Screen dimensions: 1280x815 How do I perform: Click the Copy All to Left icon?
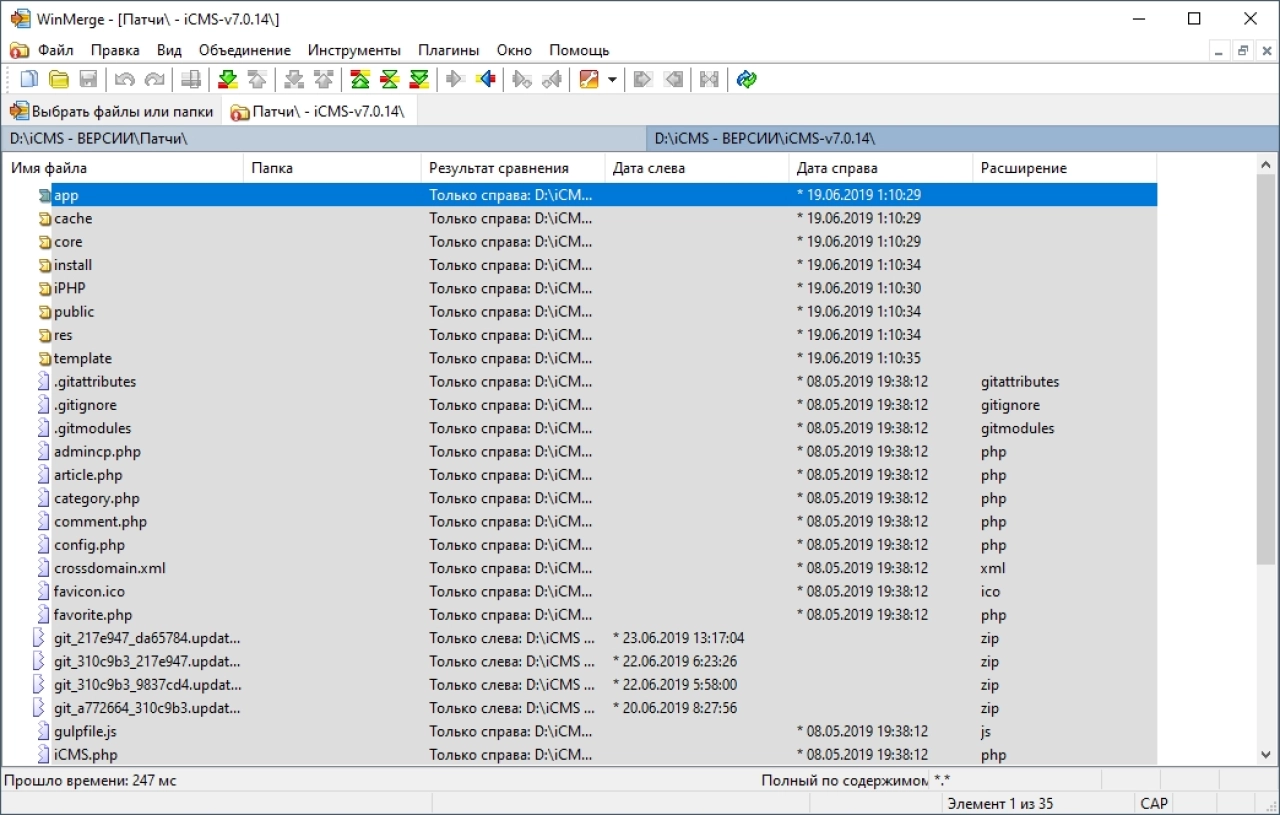(673, 79)
